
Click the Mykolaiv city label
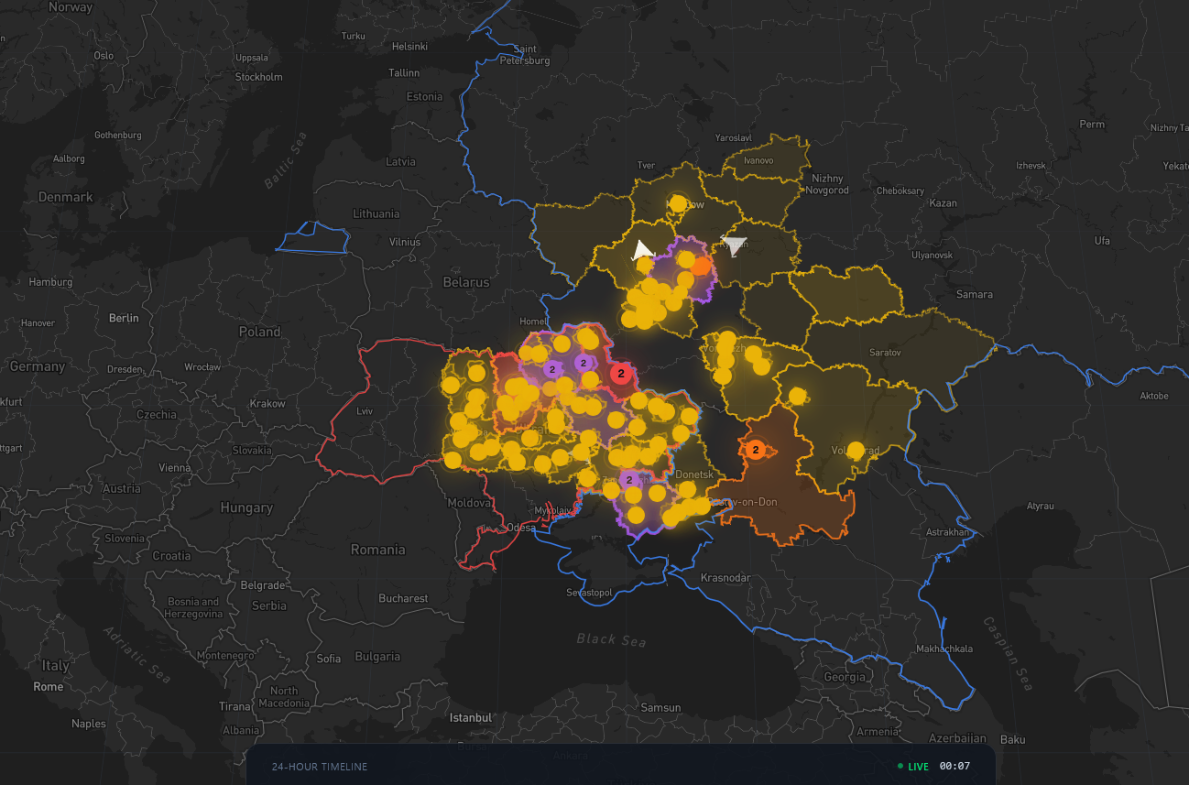pos(552,510)
